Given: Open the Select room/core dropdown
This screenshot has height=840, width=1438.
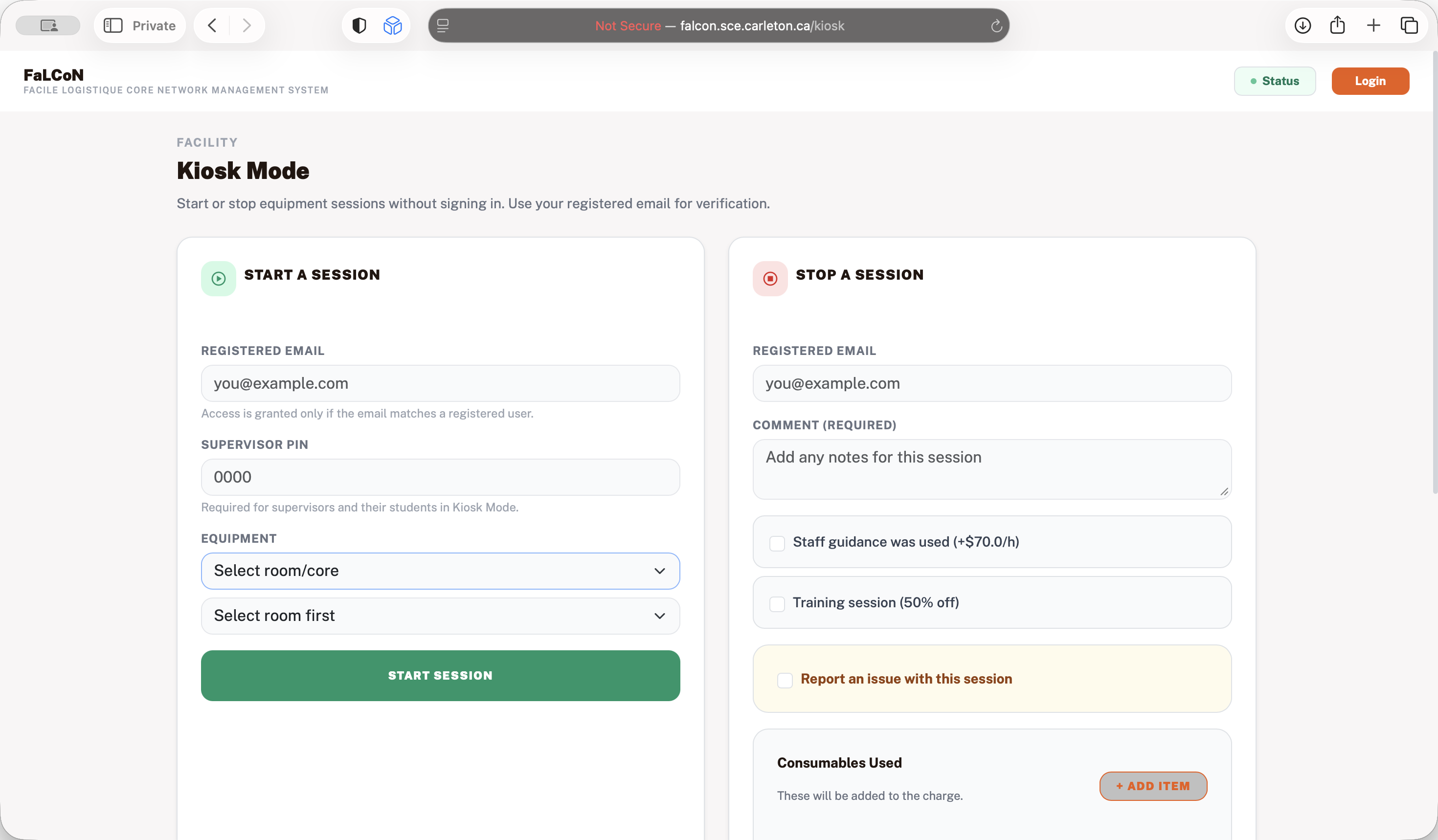Looking at the screenshot, I should coord(441,571).
